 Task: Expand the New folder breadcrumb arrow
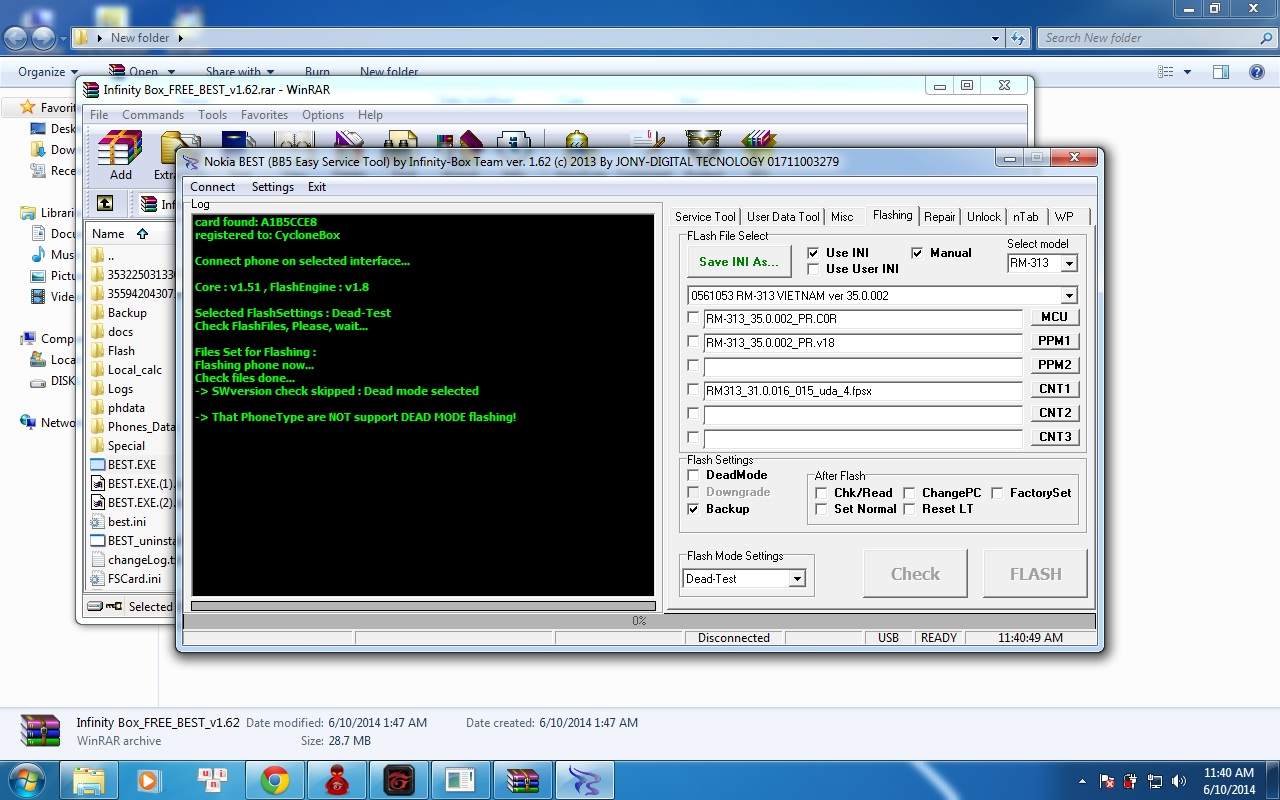[180, 38]
